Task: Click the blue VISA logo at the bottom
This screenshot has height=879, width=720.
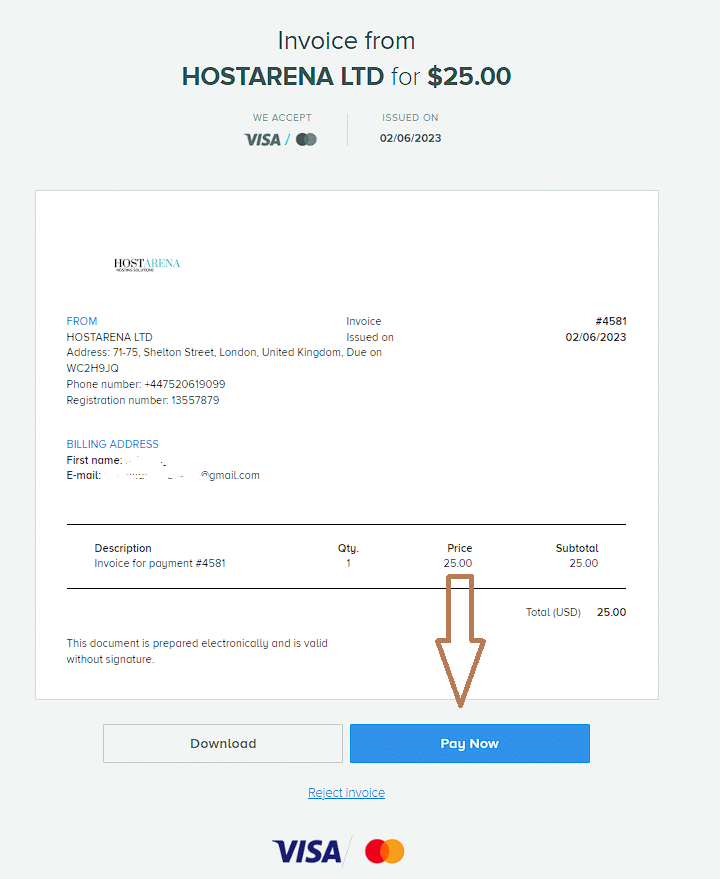Action: (307, 852)
